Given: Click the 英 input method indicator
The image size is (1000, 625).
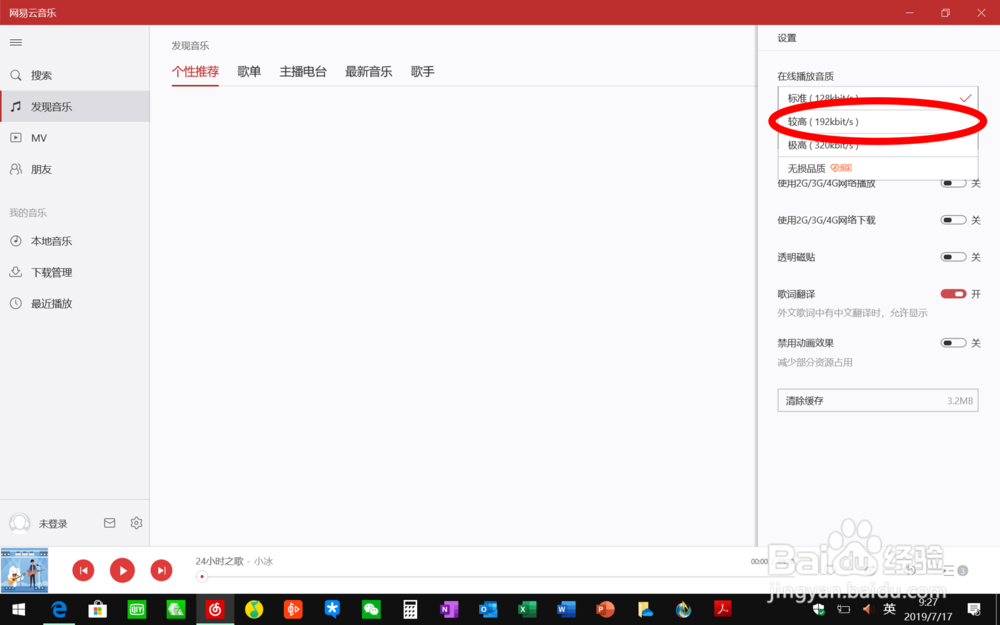Looking at the screenshot, I should [889, 610].
